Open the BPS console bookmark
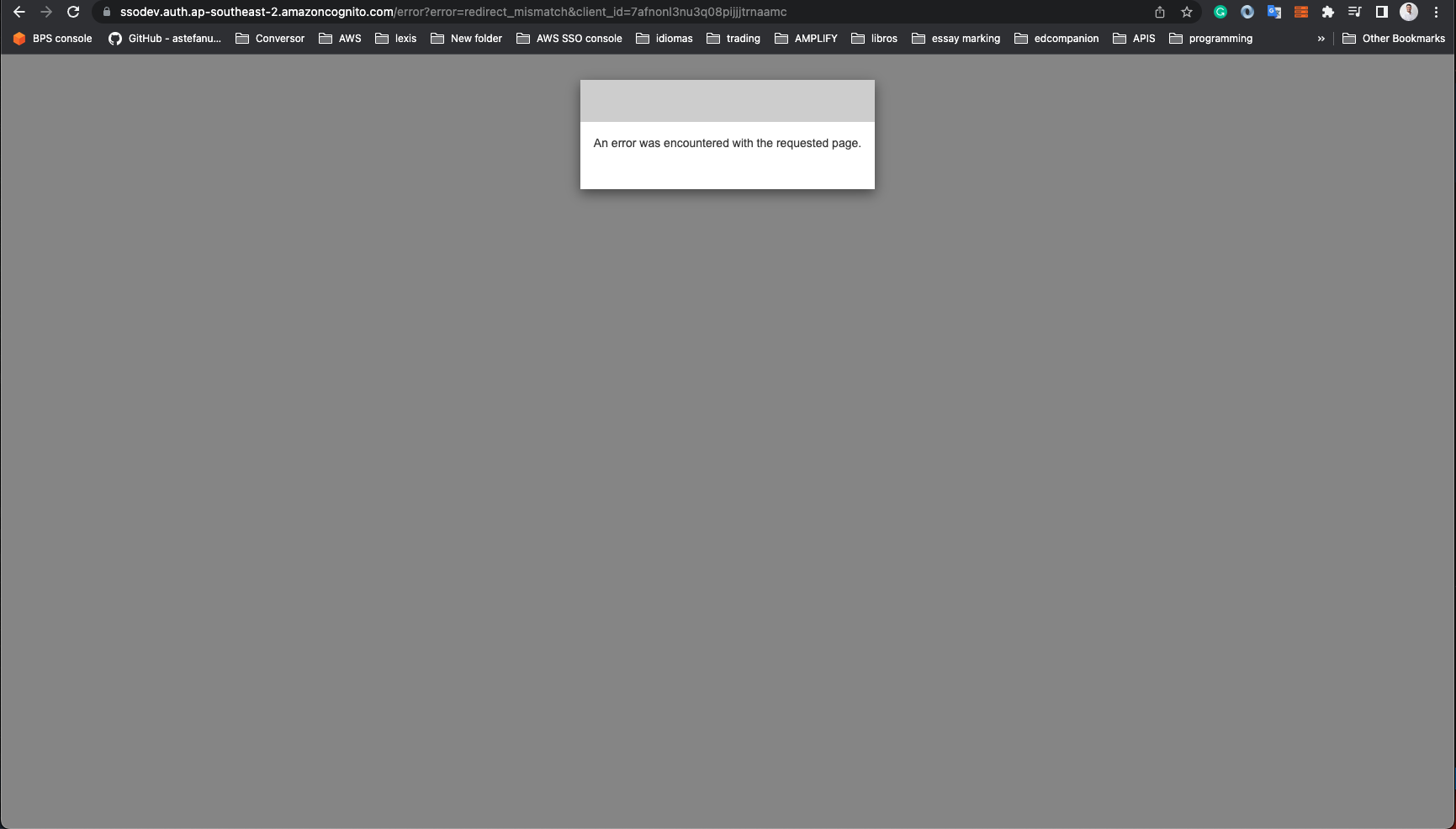This screenshot has height=829, width=1456. pyautogui.click(x=52, y=38)
